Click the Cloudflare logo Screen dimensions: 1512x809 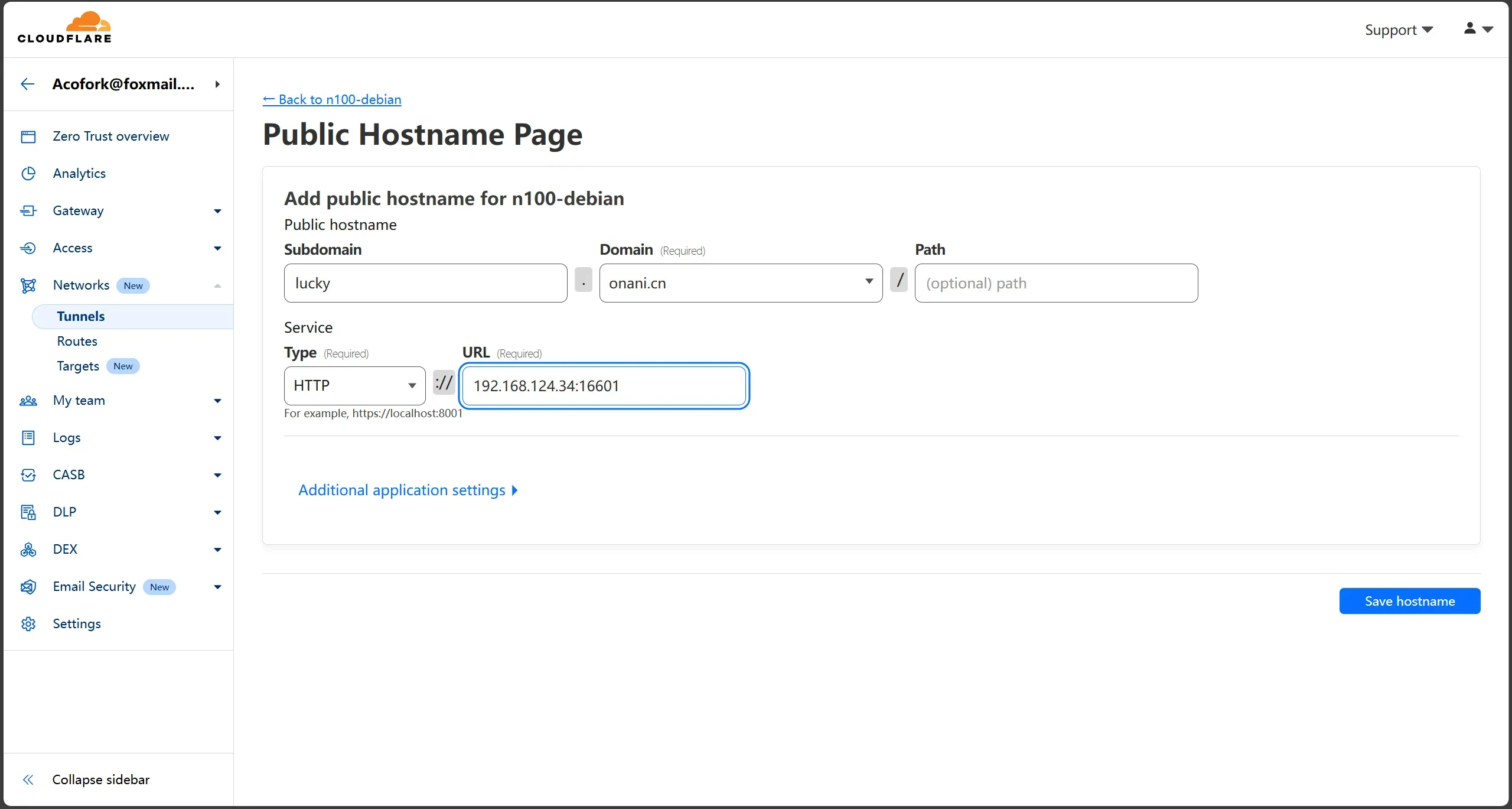point(64,28)
